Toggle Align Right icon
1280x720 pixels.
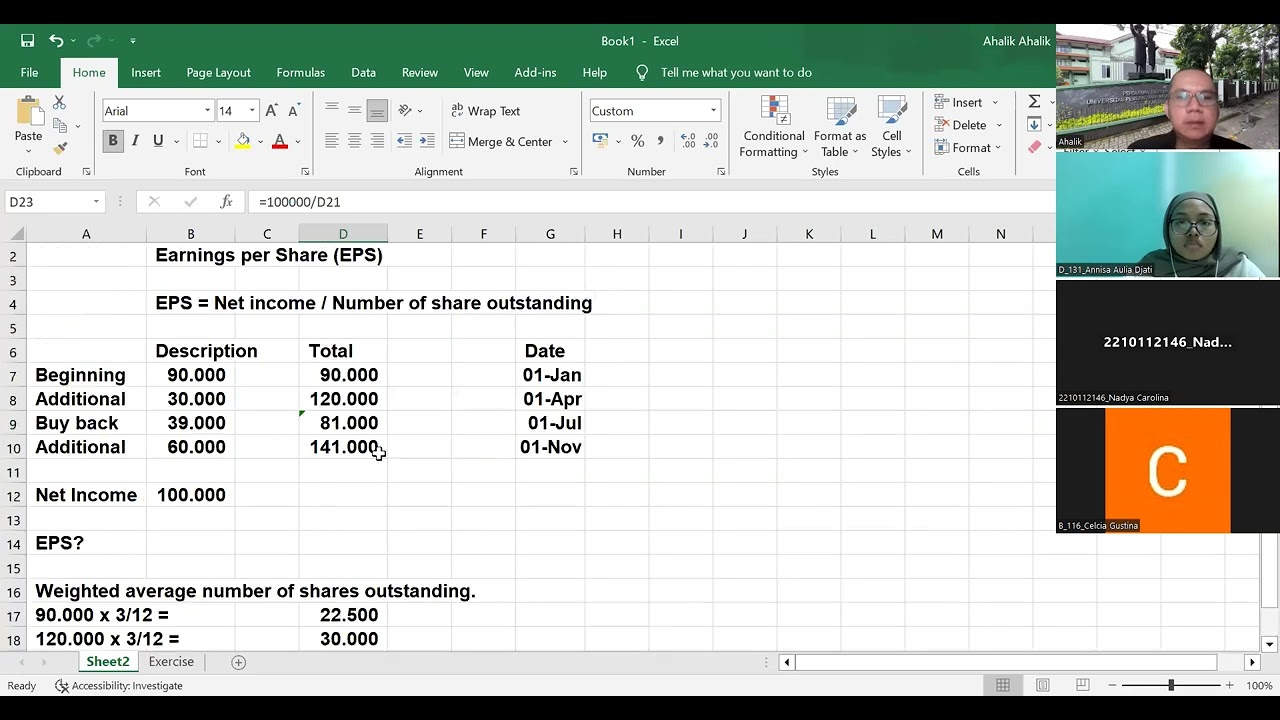(x=377, y=141)
